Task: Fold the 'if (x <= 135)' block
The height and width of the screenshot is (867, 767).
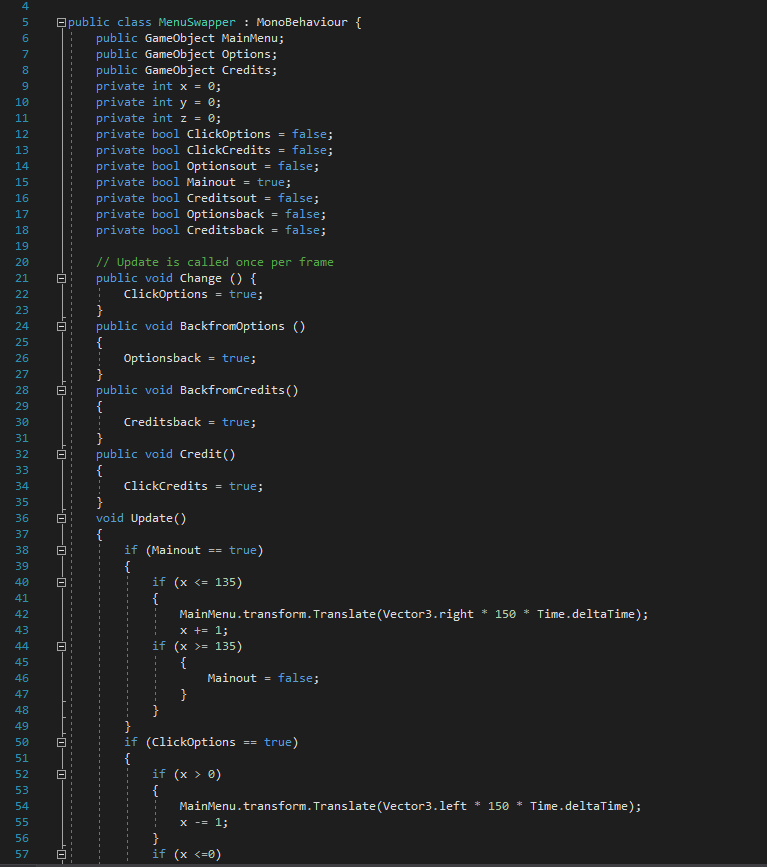Action: pyautogui.click(x=61, y=582)
